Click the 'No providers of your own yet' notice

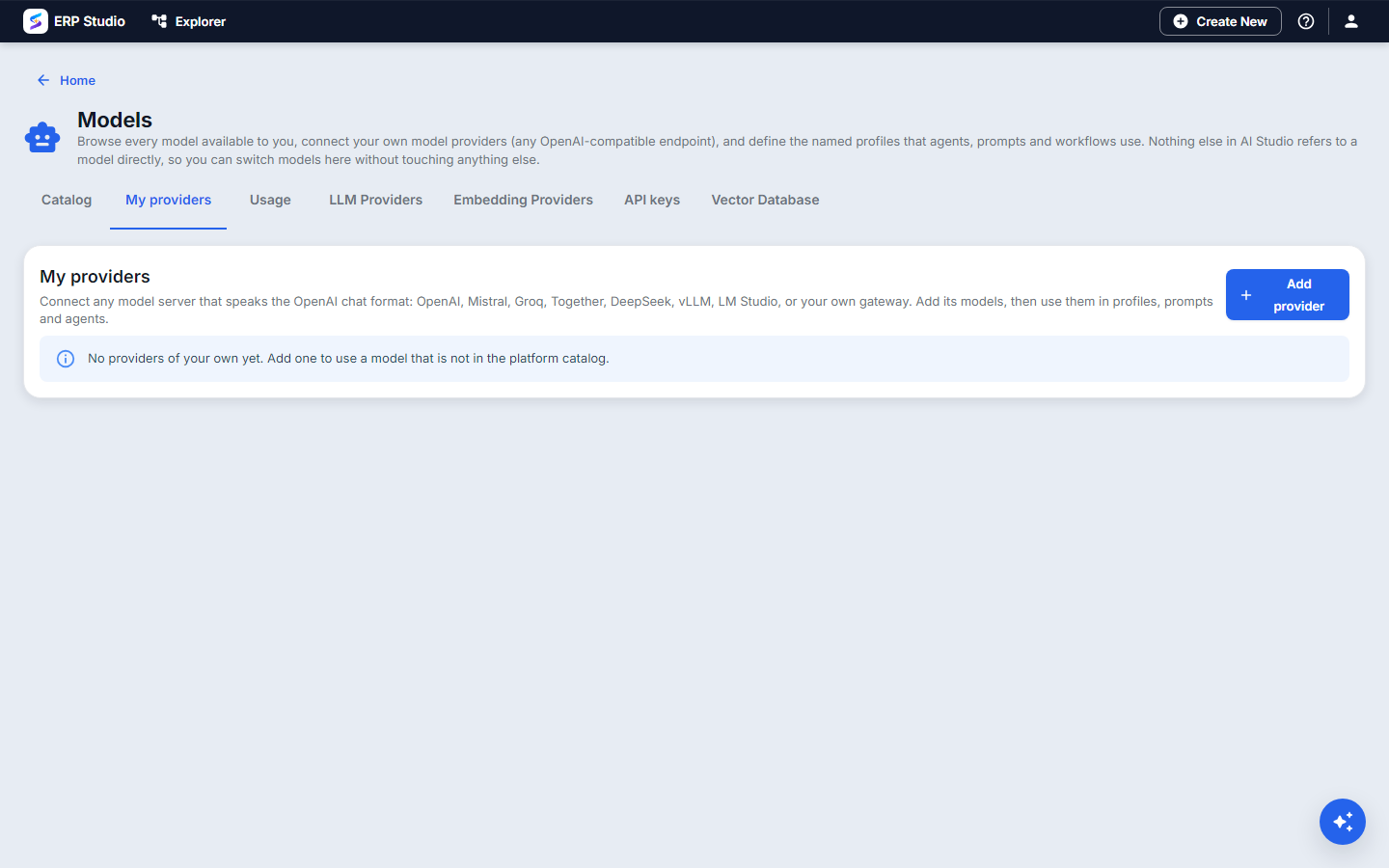[694, 359]
